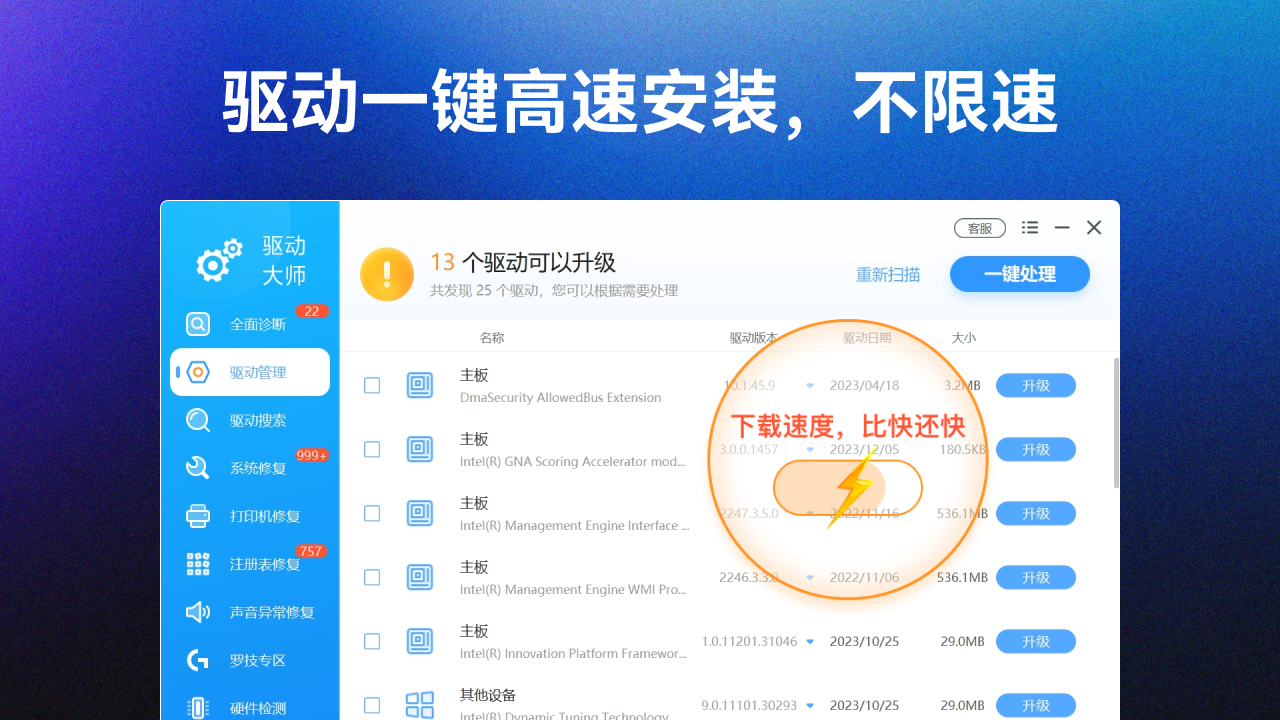Screen dimensions: 1280x720
Task: Expand version dropdown for Intel Management Engine WMI
Action: click(x=810, y=577)
